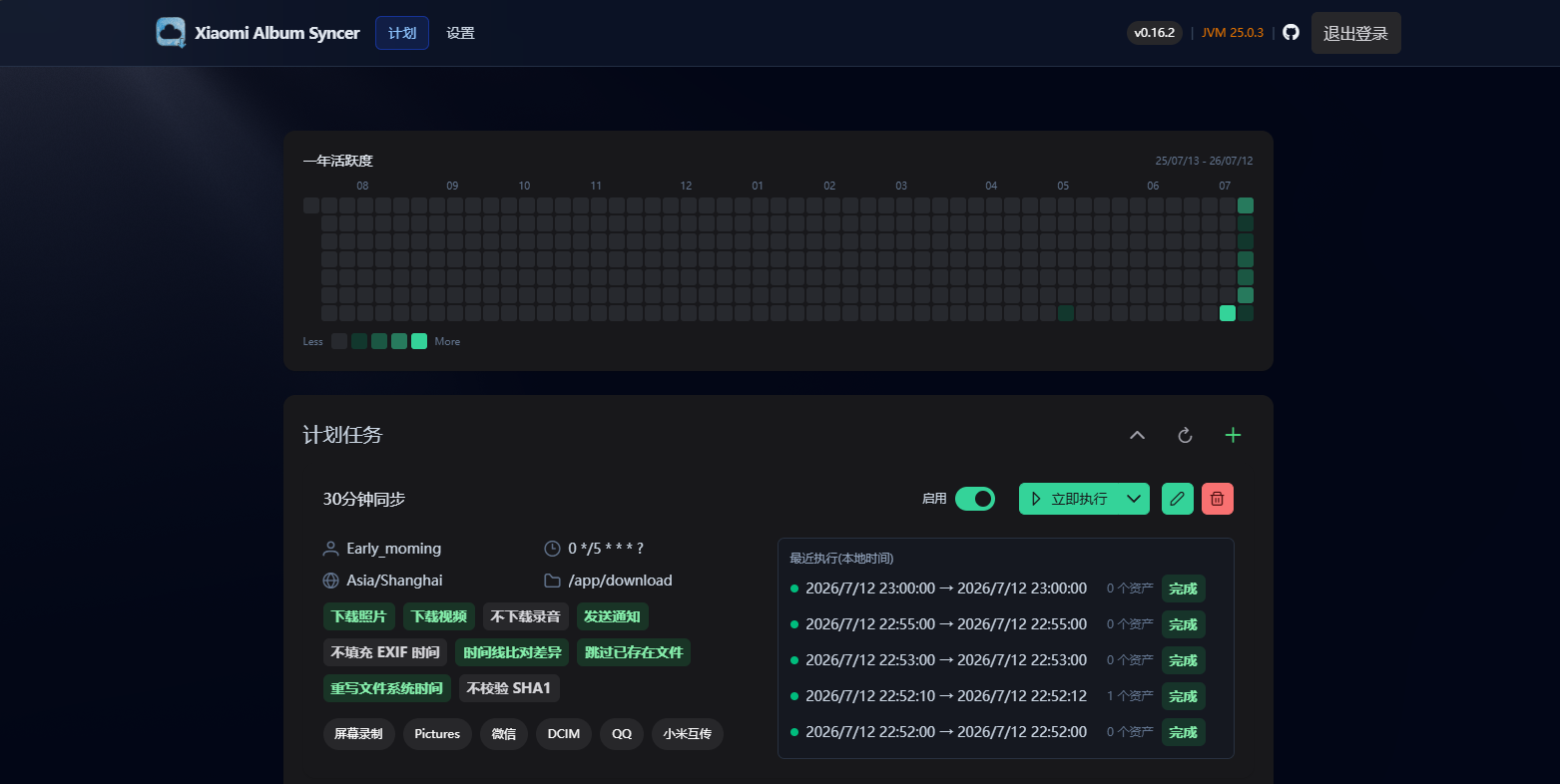Image resolution: width=1560 pixels, height=784 pixels.
Task: Select the 屏幕录制 album chip
Action: point(358,734)
